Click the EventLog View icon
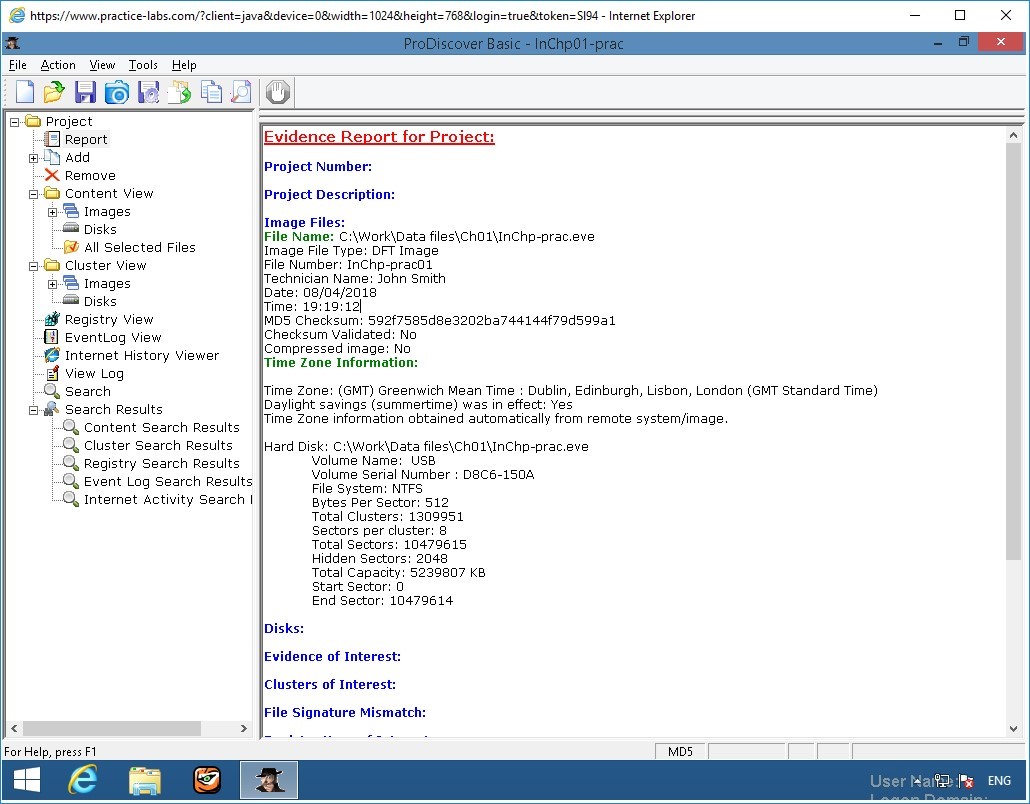Viewport: 1030px width, 804px height. point(51,338)
